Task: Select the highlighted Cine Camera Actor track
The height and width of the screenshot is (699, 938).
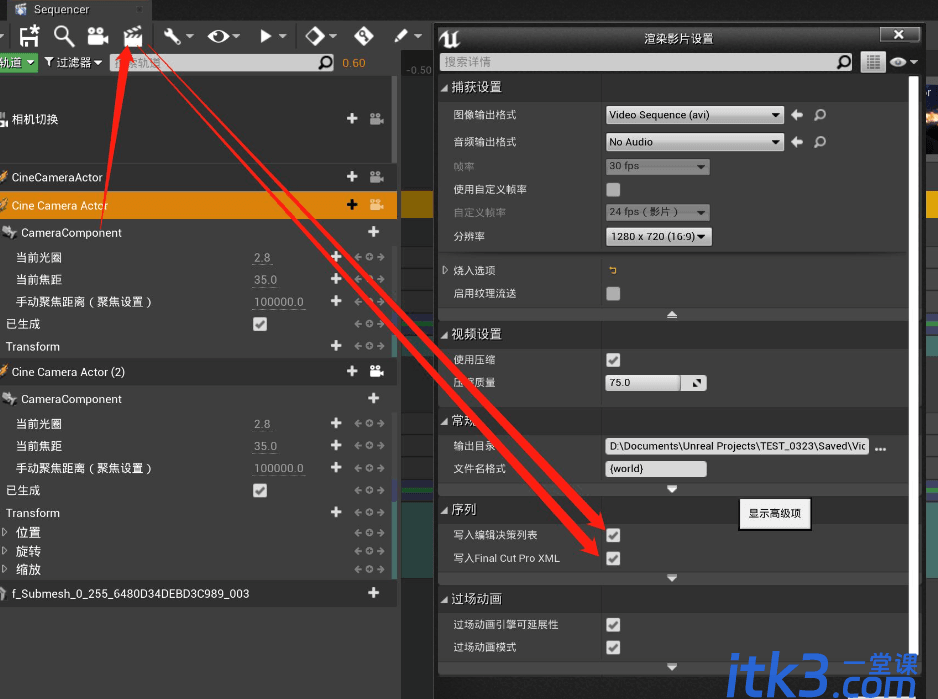Action: coord(197,205)
